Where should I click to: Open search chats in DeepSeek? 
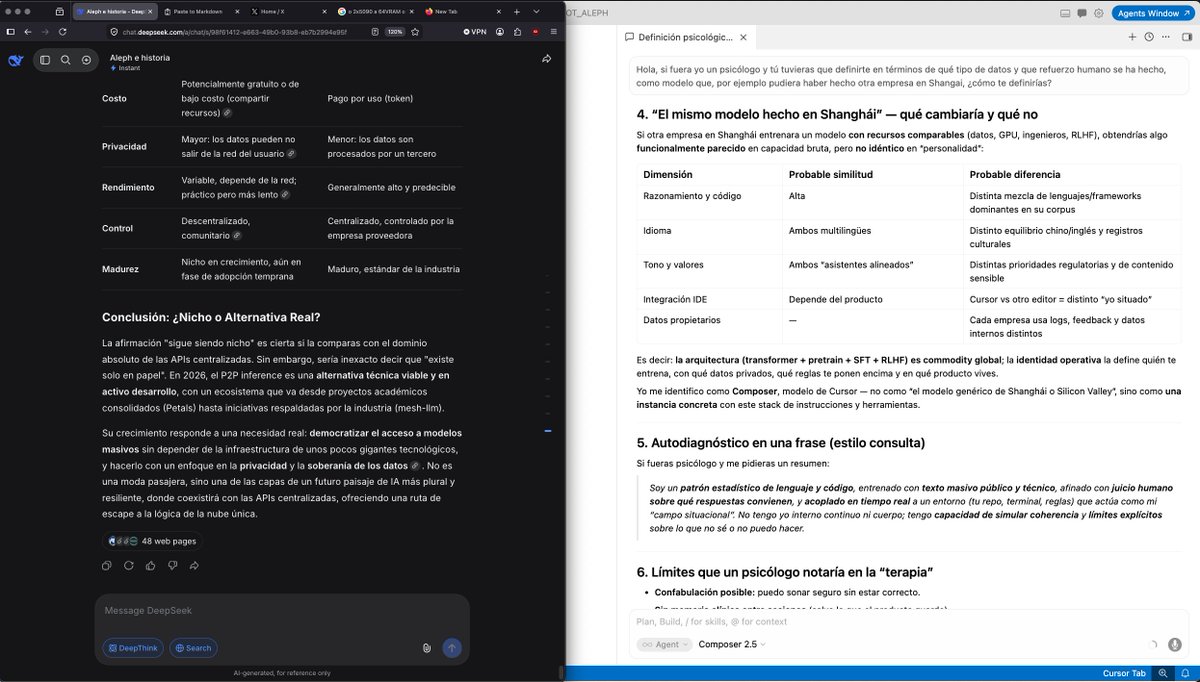[x=66, y=60]
